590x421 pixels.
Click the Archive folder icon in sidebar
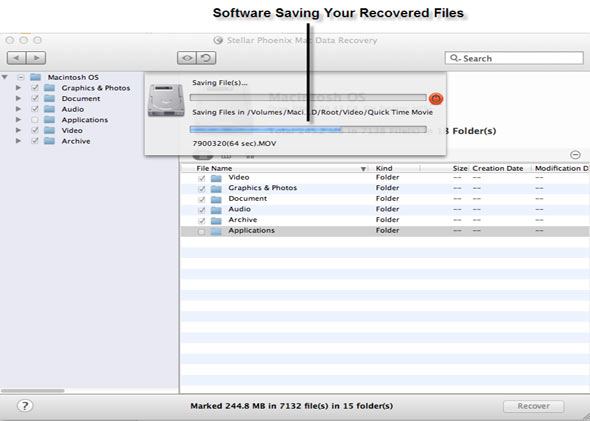point(49,141)
